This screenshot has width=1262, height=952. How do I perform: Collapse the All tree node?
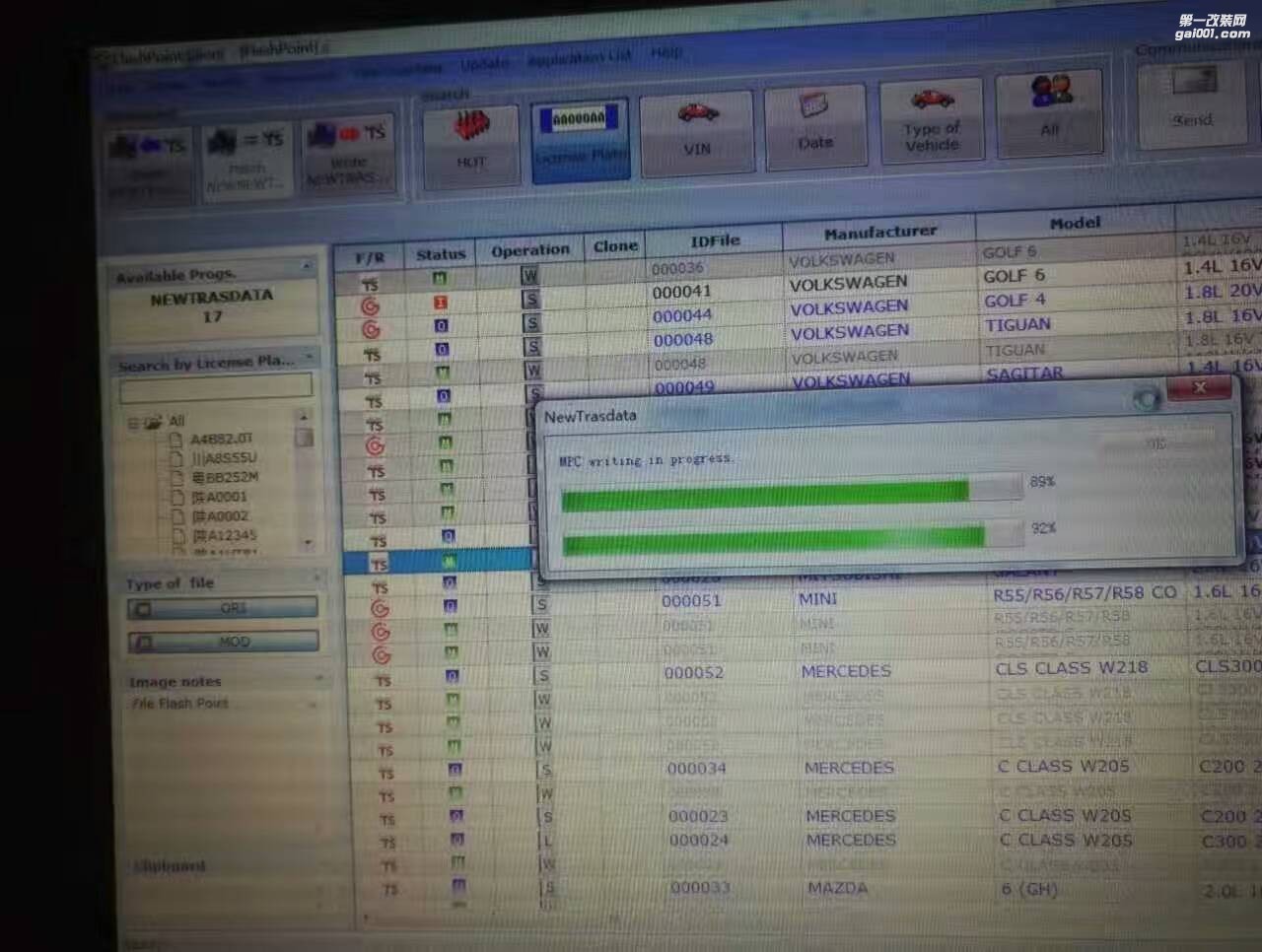click(x=133, y=424)
